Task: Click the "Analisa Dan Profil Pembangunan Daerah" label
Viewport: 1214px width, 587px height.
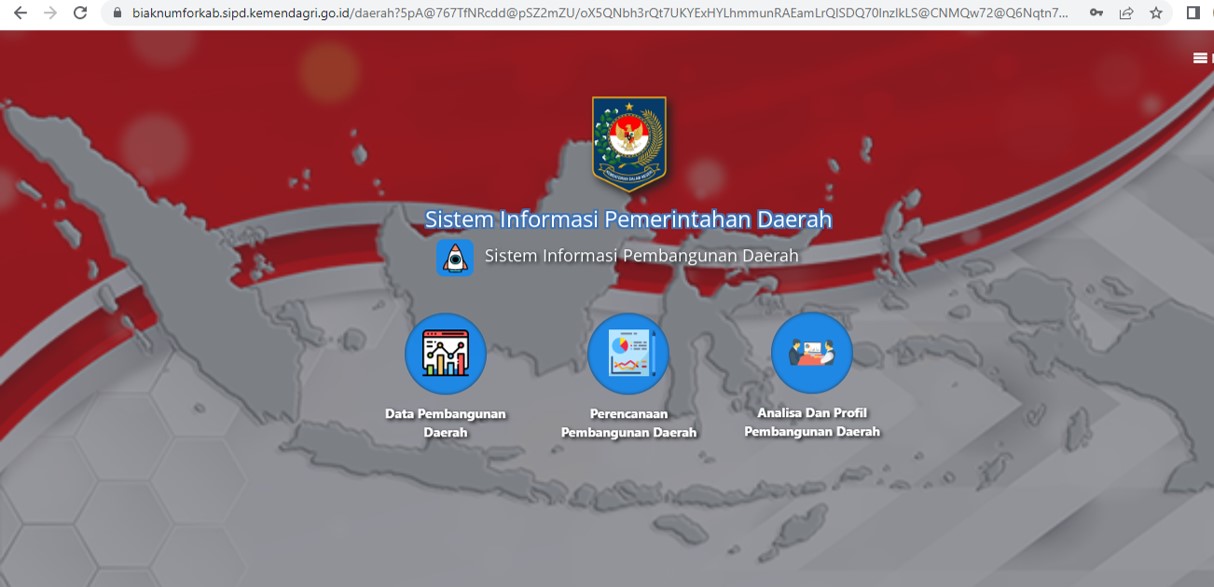Action: click(811, 422)
